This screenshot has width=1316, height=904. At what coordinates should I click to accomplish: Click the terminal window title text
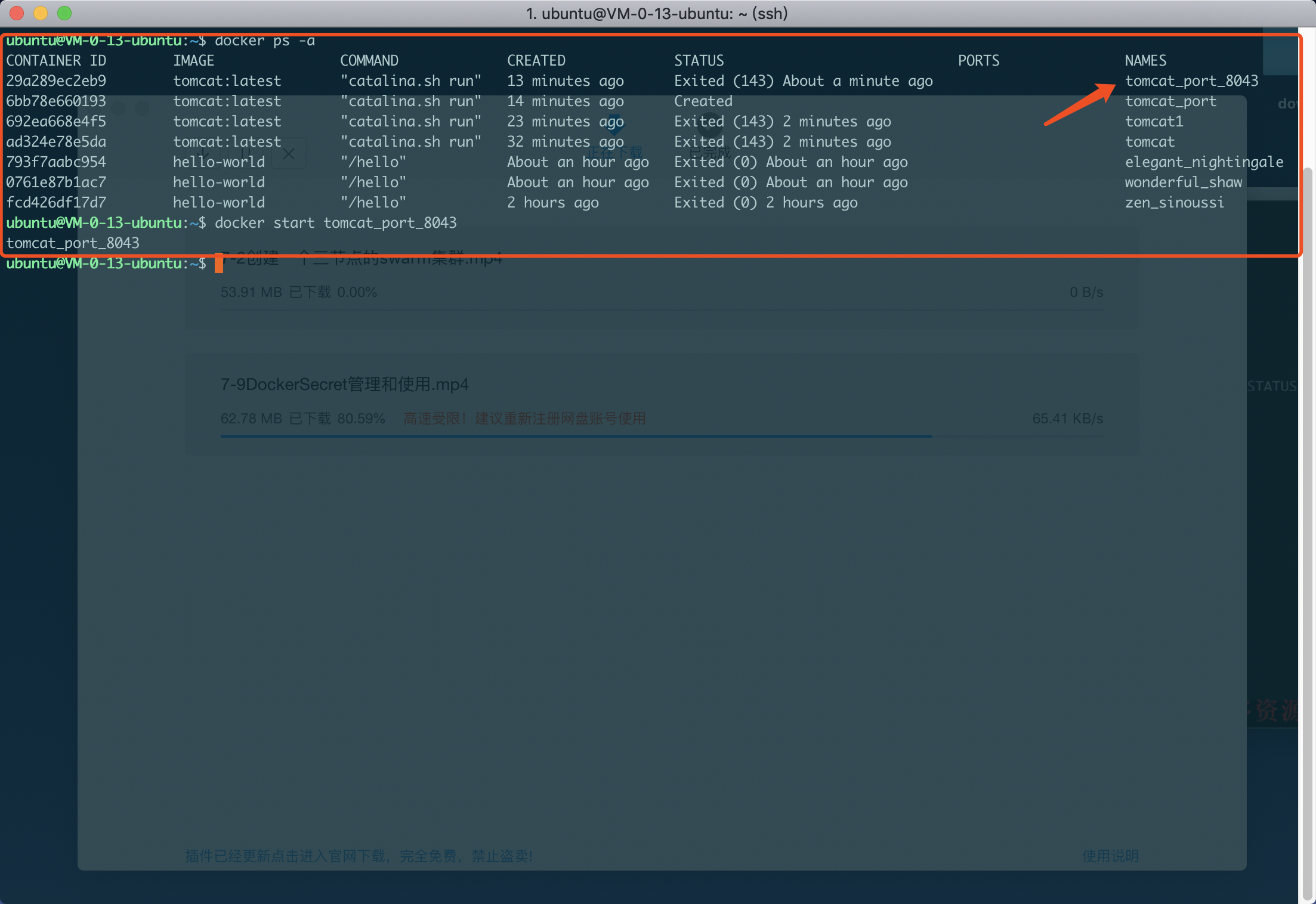[657, 13]
